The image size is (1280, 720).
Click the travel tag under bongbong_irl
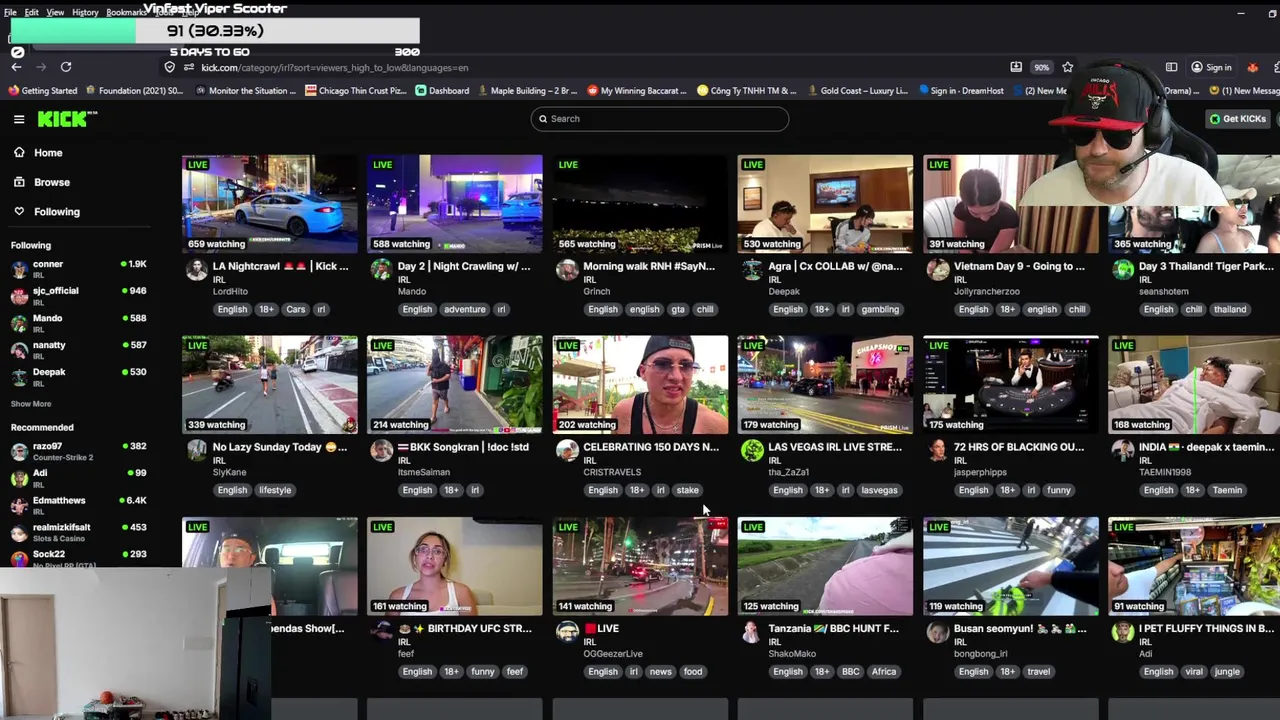pos(1038,672)
